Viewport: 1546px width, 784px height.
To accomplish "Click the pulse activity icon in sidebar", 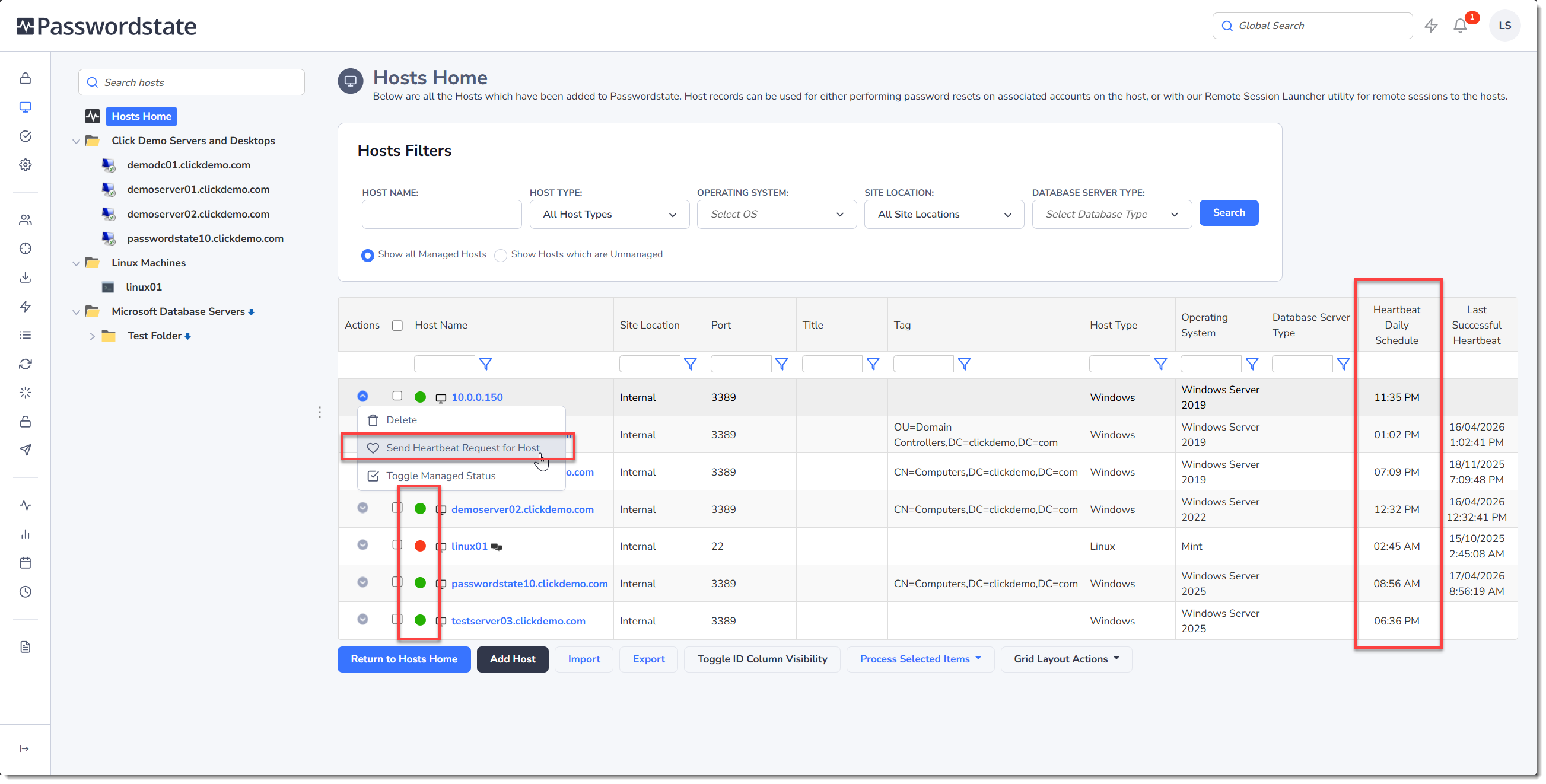I will pos(25,506).
